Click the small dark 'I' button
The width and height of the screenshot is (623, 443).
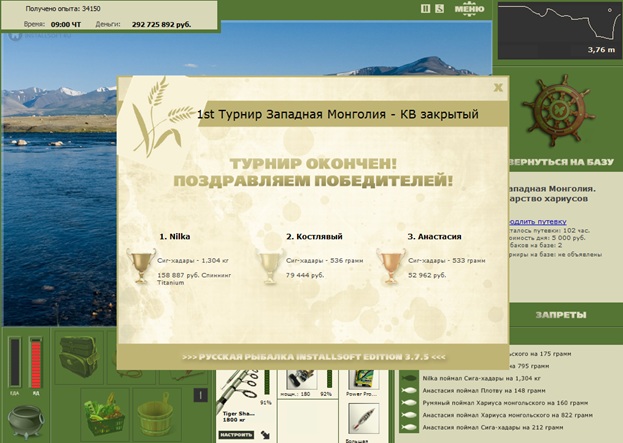[201, 395]
